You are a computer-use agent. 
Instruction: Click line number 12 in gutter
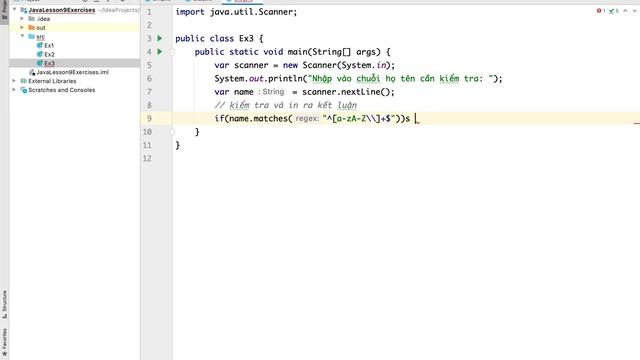[147, 158]
